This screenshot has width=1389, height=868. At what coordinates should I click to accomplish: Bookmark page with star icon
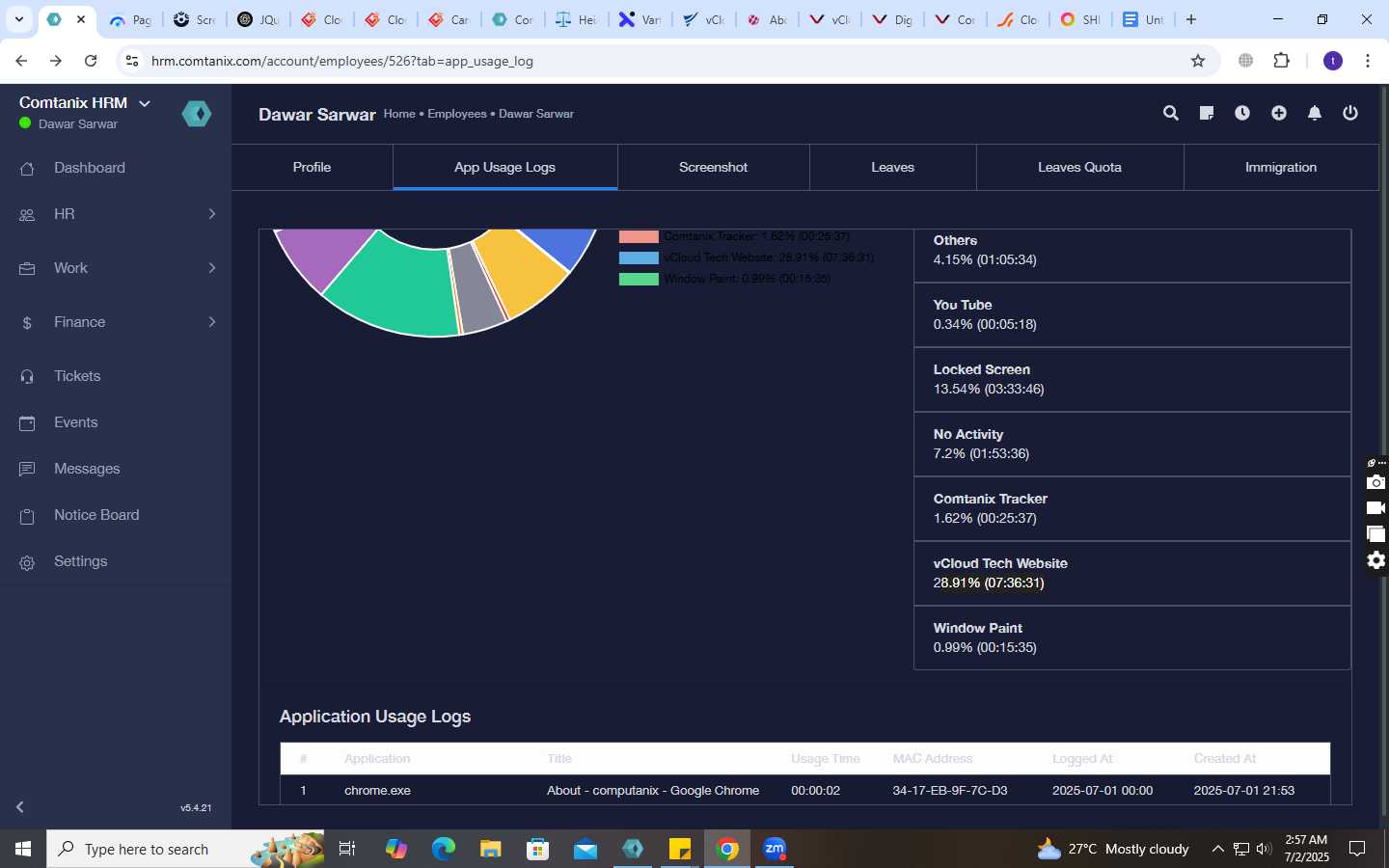coord(1198,61)
